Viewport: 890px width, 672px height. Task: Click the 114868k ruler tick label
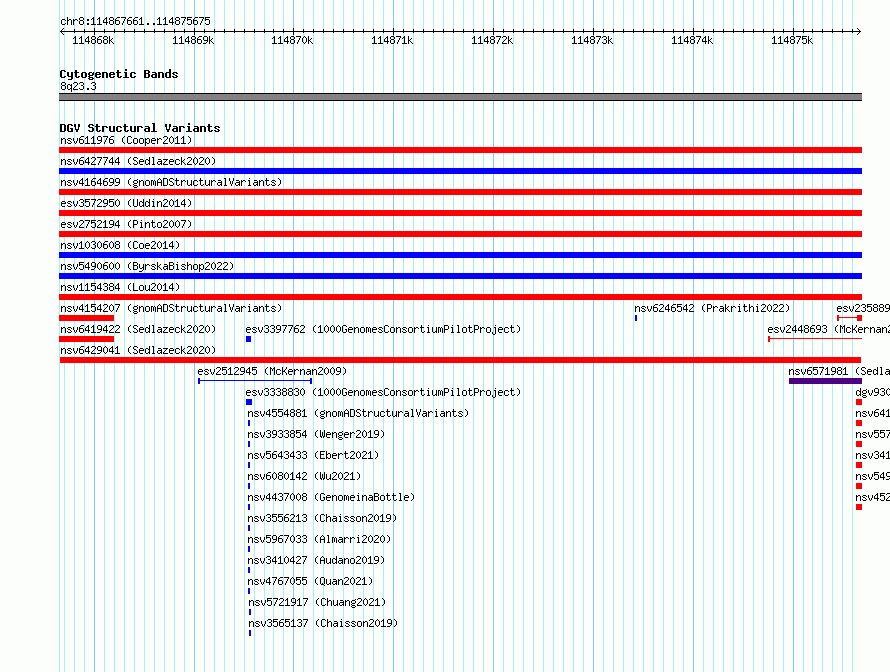[x=93, y=40]
